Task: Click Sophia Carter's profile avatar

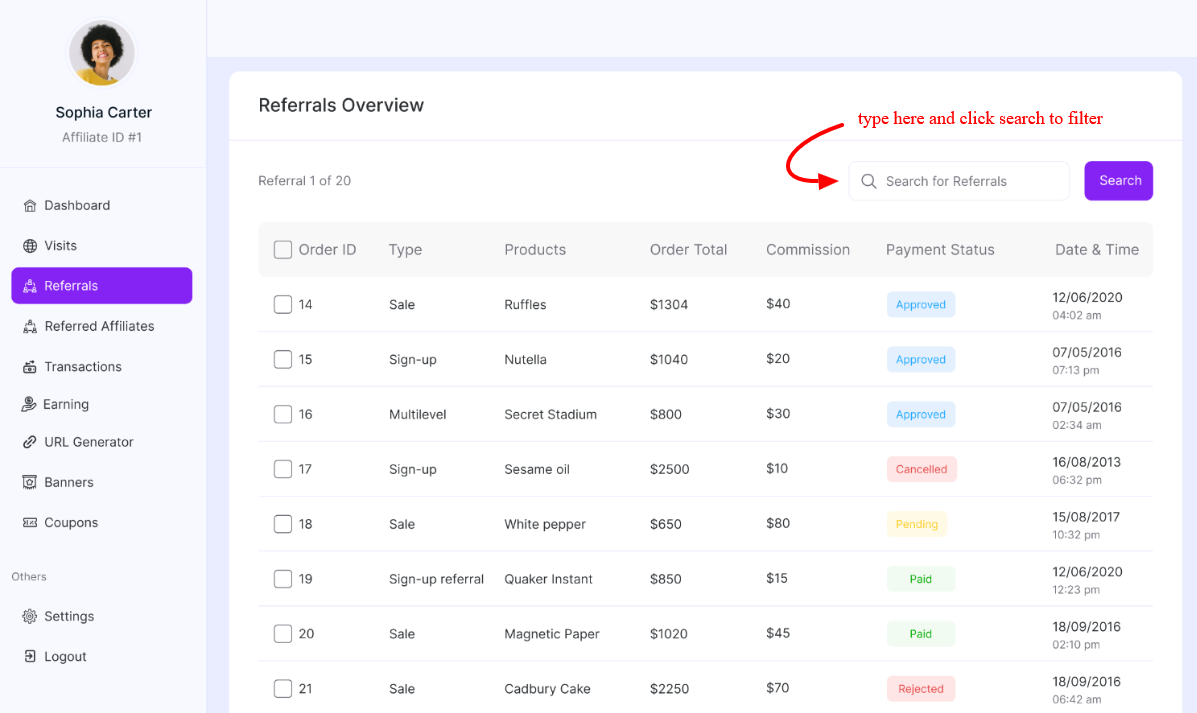Action: tap(102, 53)
